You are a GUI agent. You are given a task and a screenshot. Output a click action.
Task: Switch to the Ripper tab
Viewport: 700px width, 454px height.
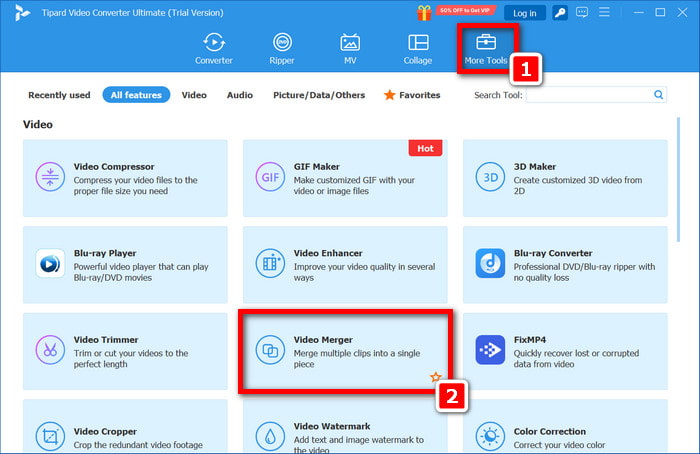tap(282, 49)
